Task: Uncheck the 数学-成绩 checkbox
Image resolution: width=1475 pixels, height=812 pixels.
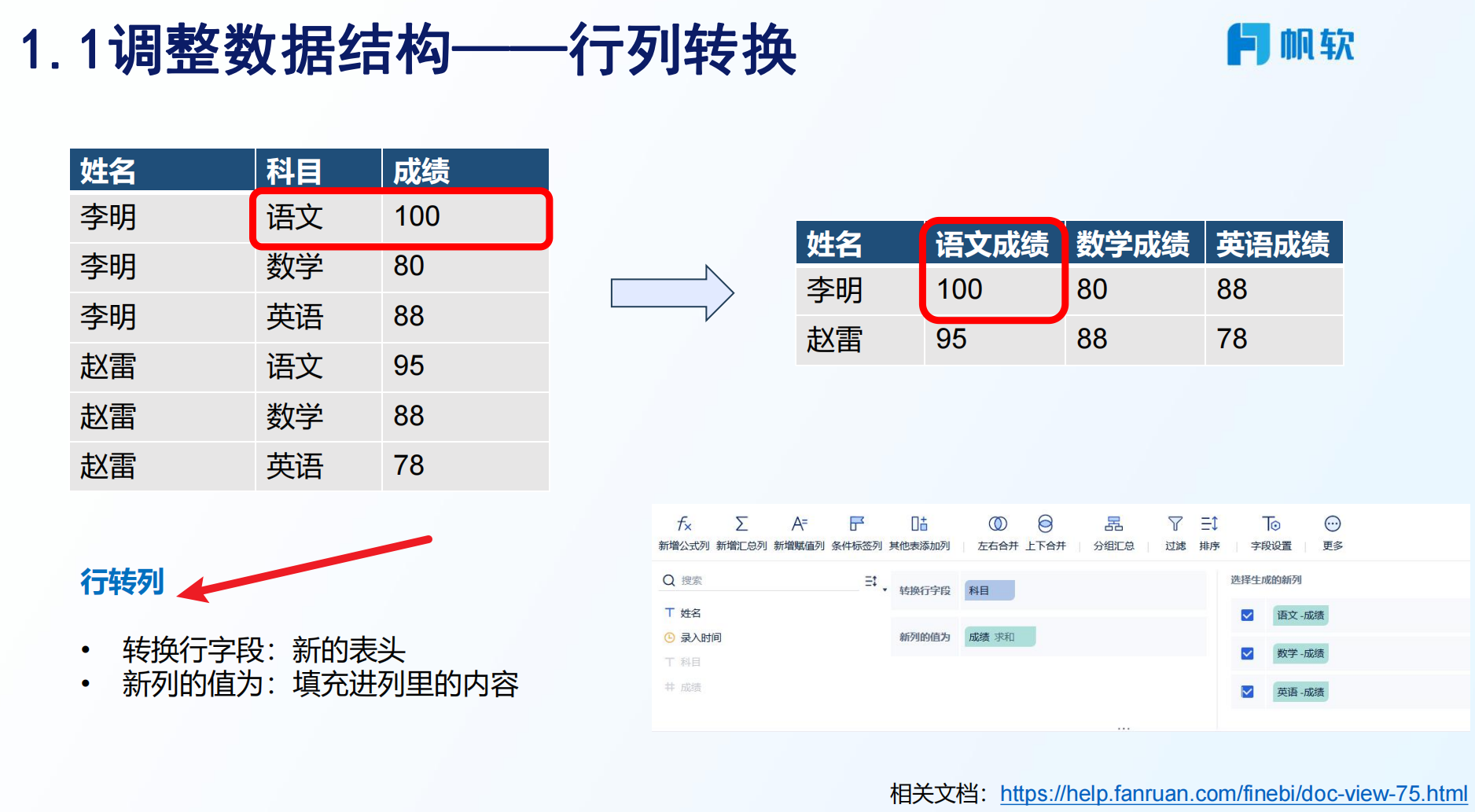Action: coord(1247,653)
